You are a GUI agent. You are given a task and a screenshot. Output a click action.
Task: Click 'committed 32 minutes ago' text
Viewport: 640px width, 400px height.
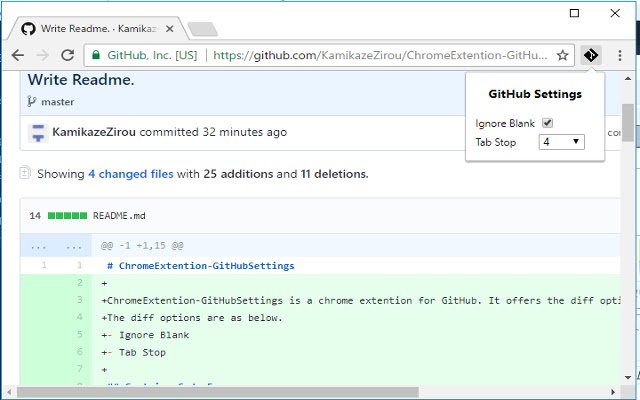coord(213,132)
